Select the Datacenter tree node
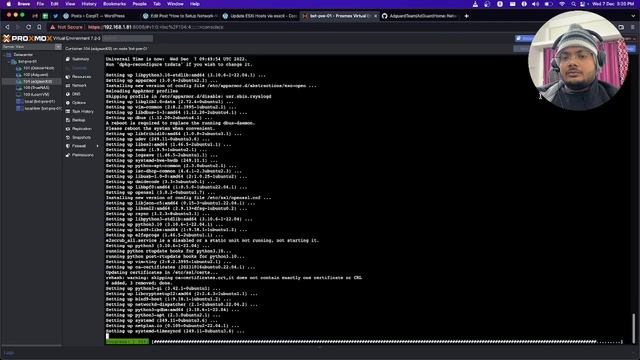 23,55
